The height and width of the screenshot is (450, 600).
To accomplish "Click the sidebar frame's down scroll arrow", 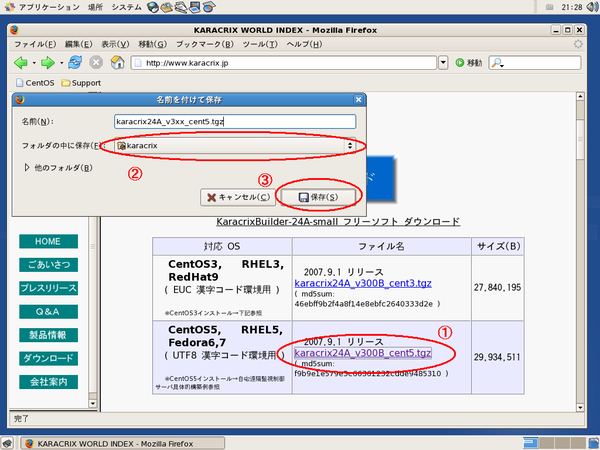I will coord(93,403).
